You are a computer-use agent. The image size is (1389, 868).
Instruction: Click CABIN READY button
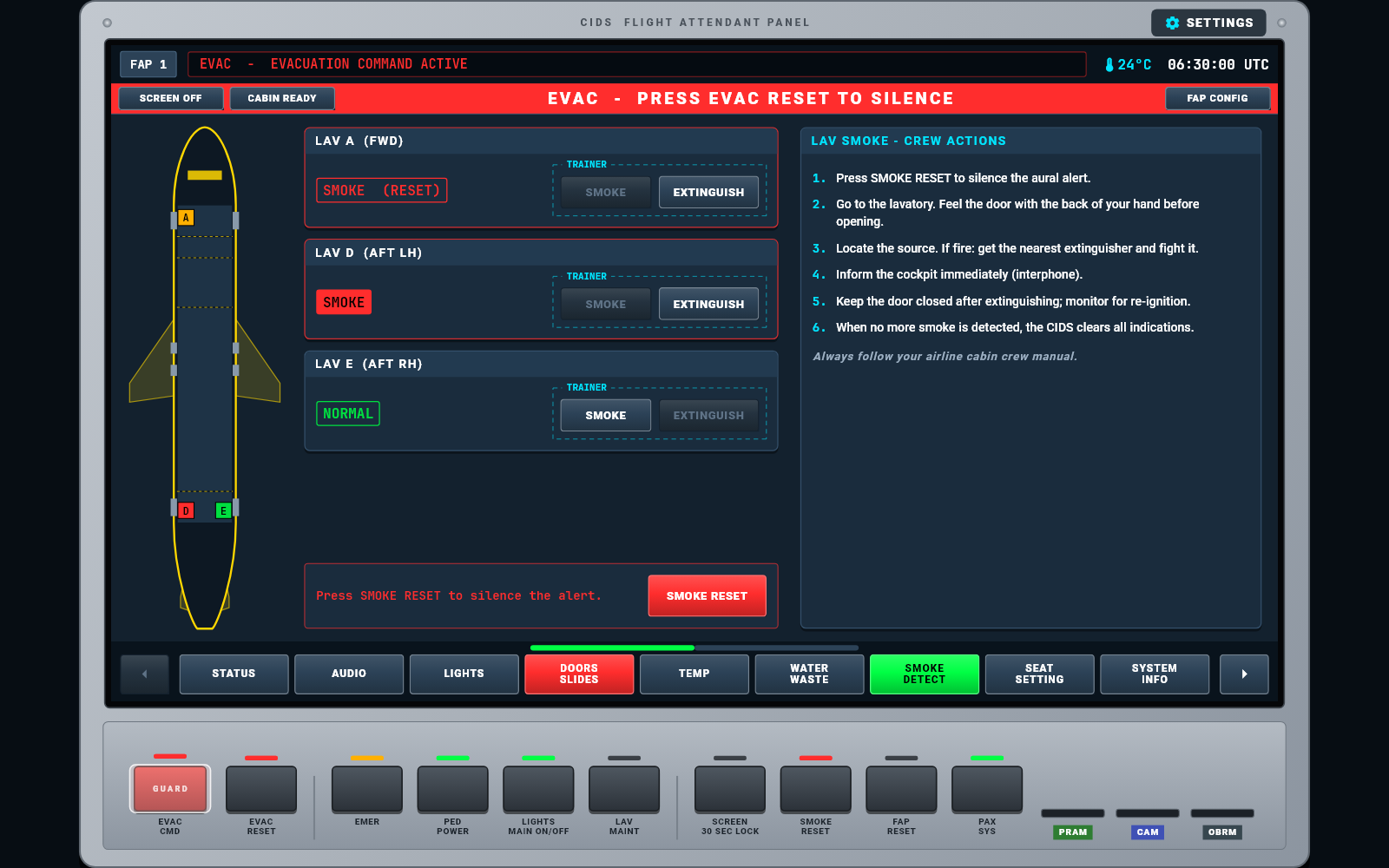[282, 98]
